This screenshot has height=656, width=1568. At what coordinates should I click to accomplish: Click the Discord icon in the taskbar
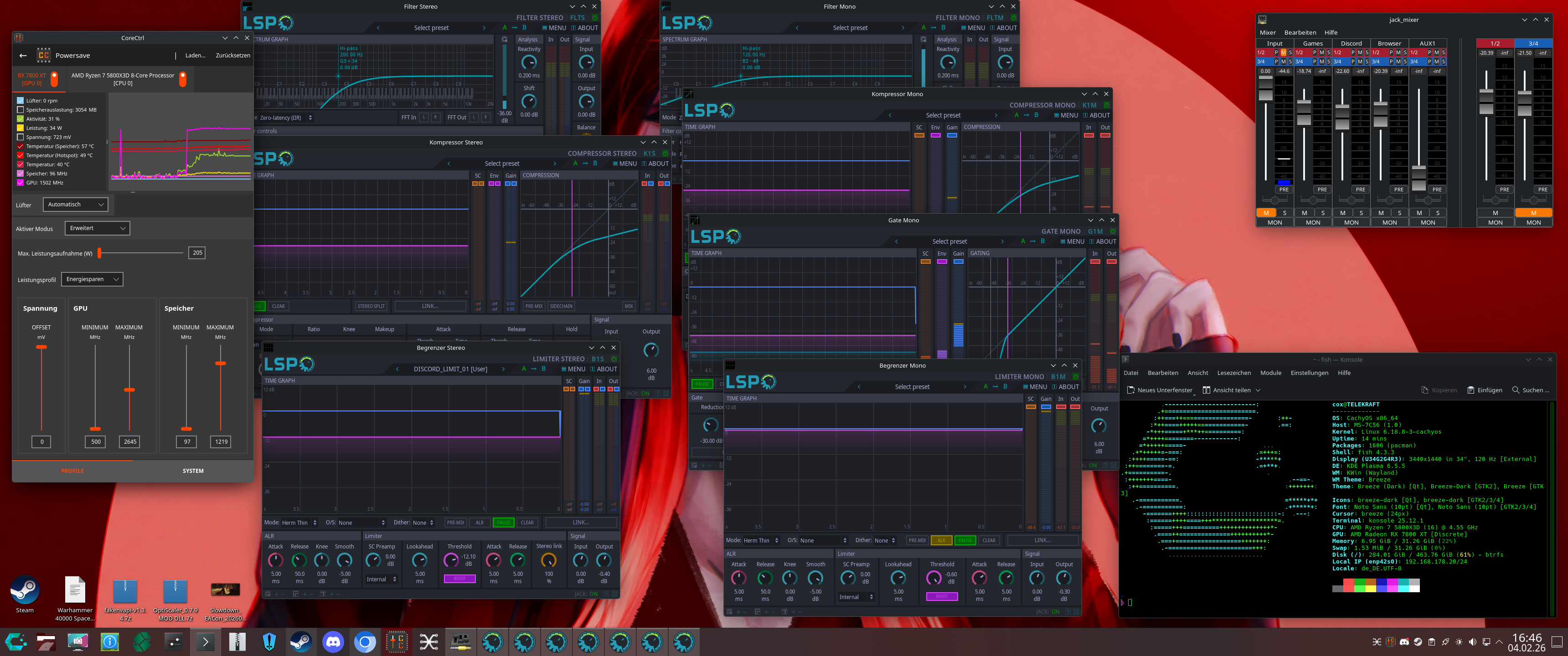[332, 641]
